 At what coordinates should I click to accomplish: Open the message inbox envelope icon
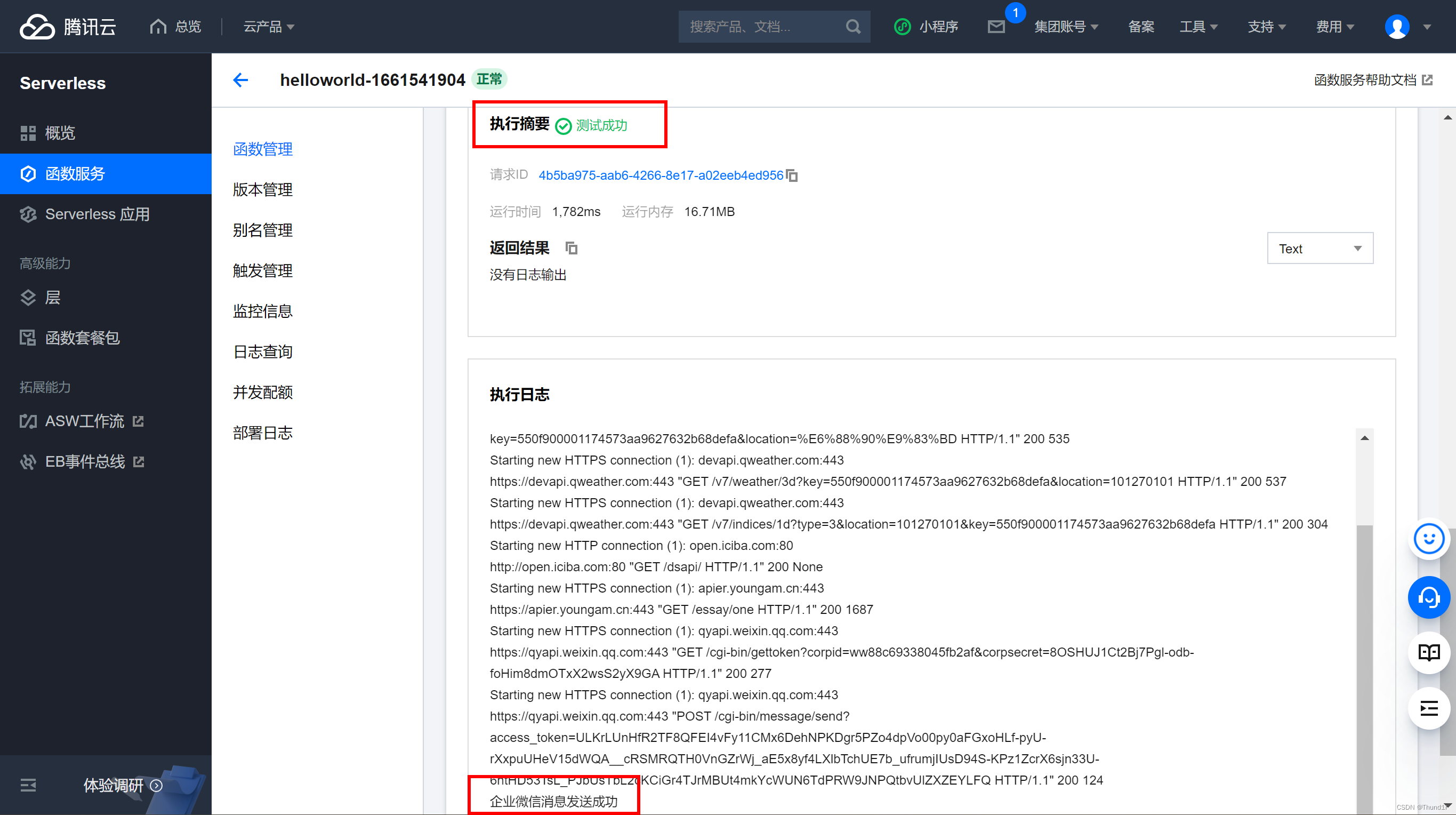pos(996,27)
